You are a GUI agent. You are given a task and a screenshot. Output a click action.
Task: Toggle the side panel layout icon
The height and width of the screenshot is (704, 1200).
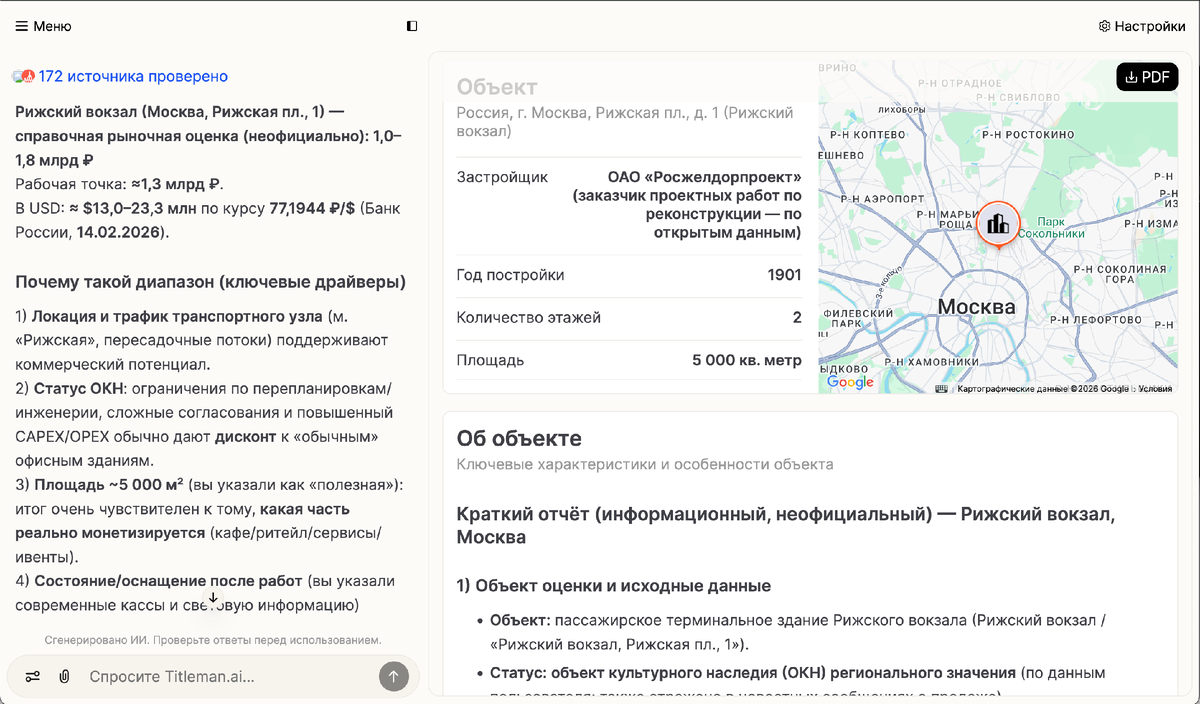pos(412,26)
